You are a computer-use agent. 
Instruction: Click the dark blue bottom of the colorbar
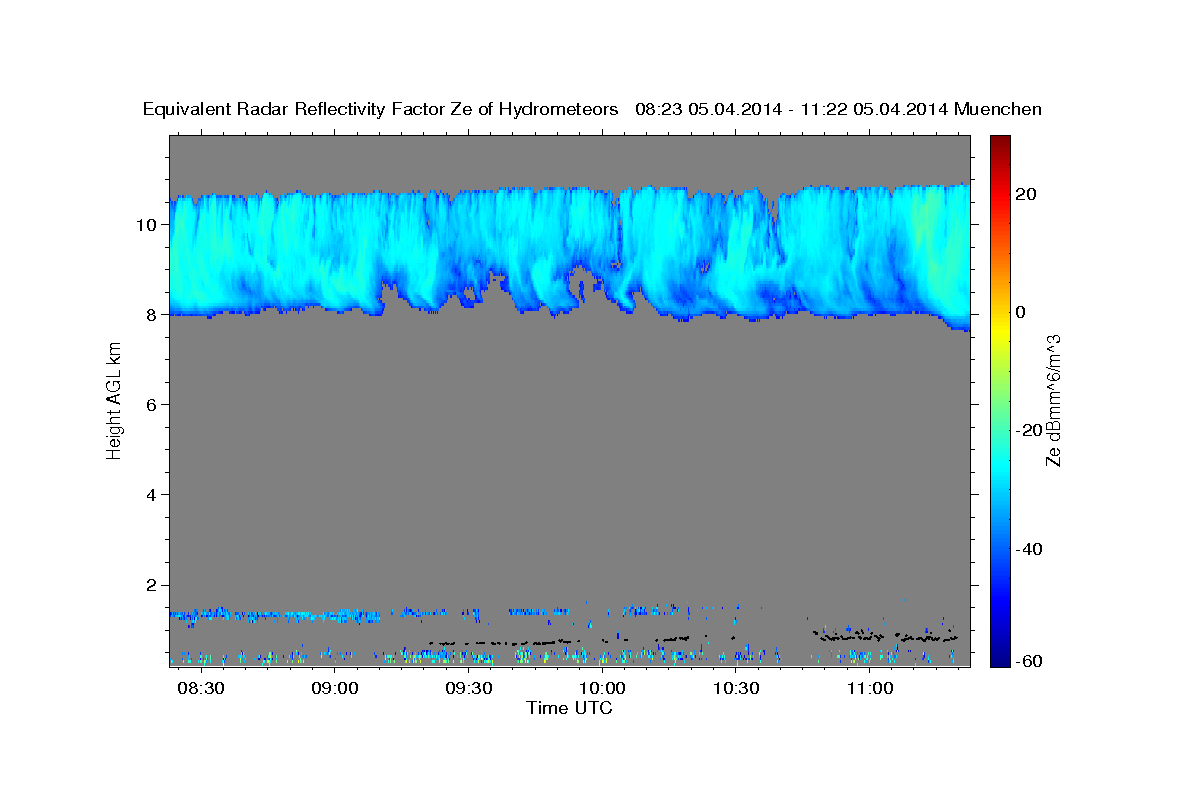click(x=1000, y=658)
